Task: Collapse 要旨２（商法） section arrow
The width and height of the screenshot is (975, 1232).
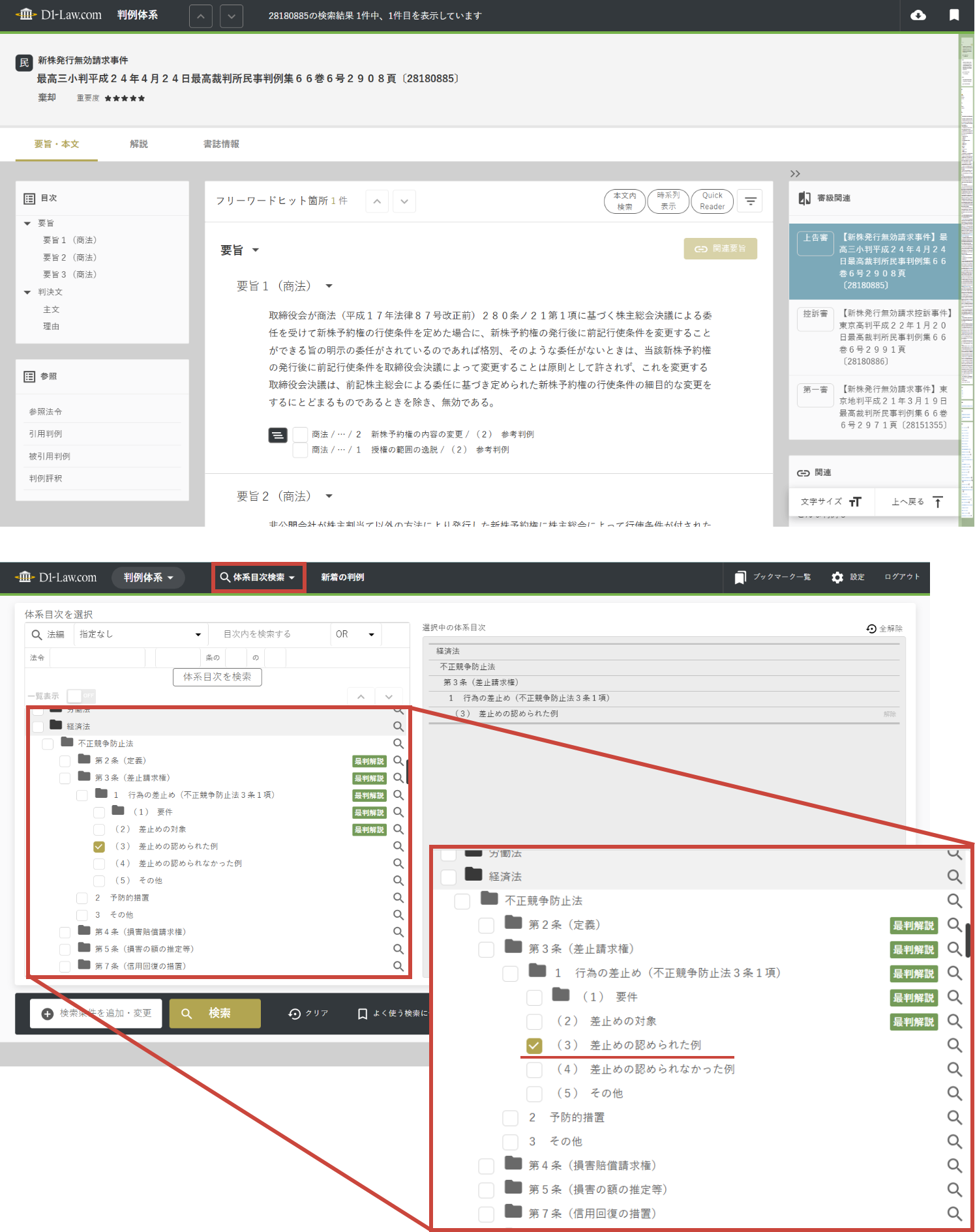Action: pyautogui.click(x=329, y=496)
